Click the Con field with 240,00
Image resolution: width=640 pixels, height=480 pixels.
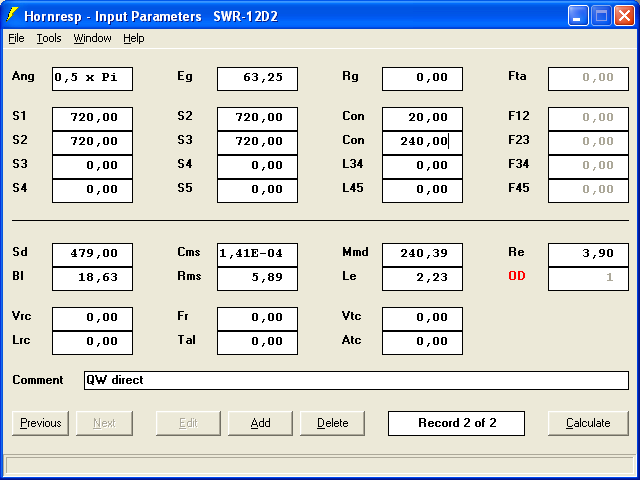(x=422, y=143)
